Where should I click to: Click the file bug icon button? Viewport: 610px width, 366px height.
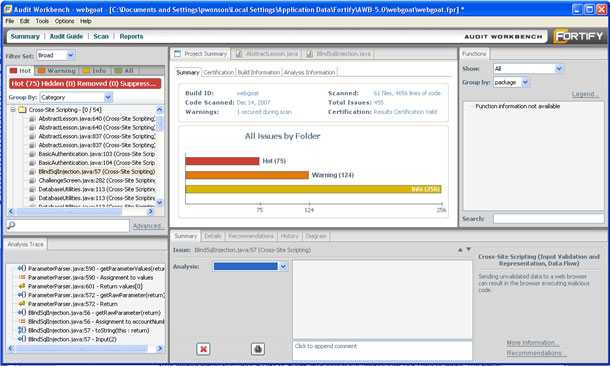[258, 349]
